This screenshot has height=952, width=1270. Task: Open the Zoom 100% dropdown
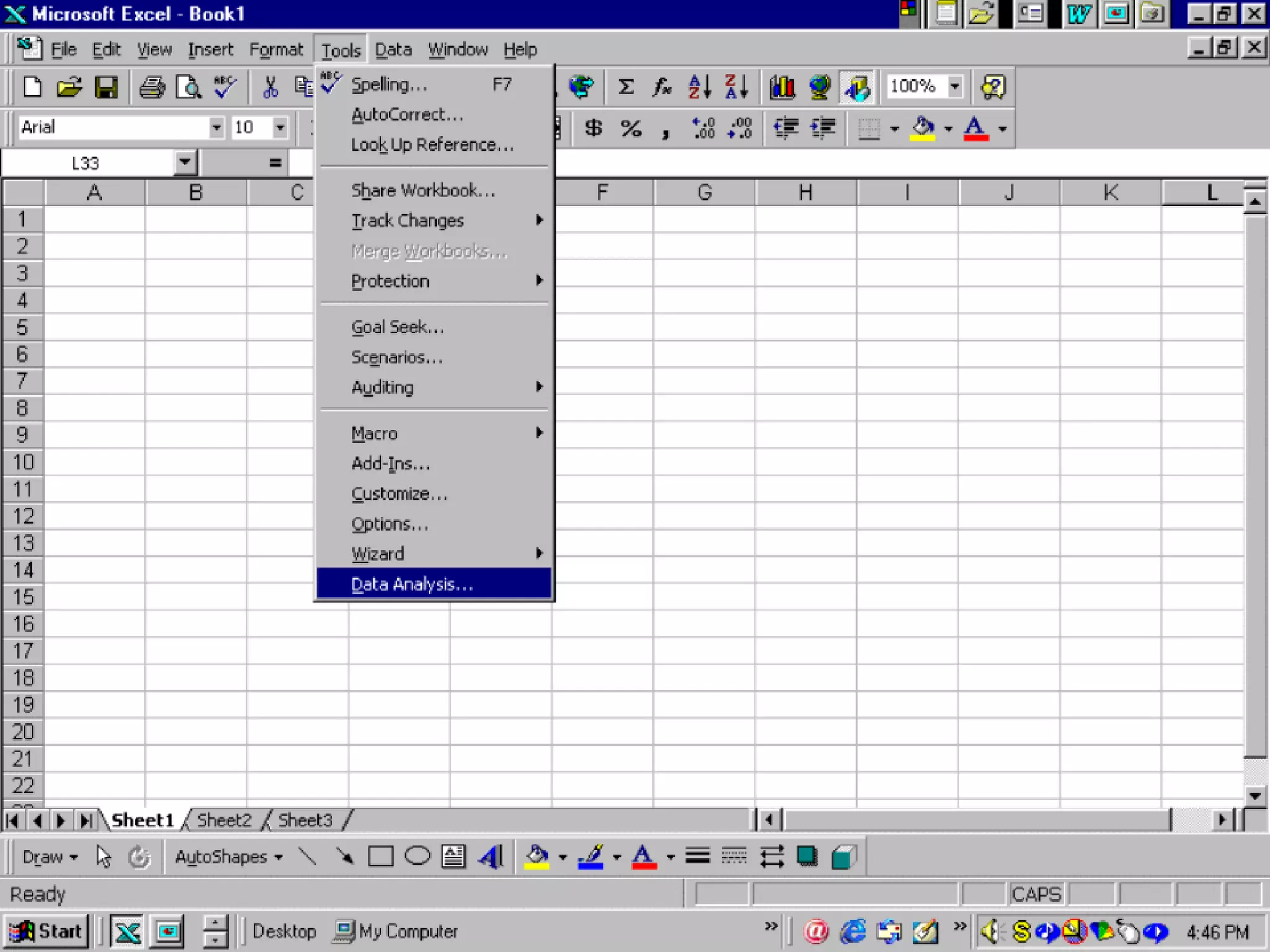tap(955, 86)
